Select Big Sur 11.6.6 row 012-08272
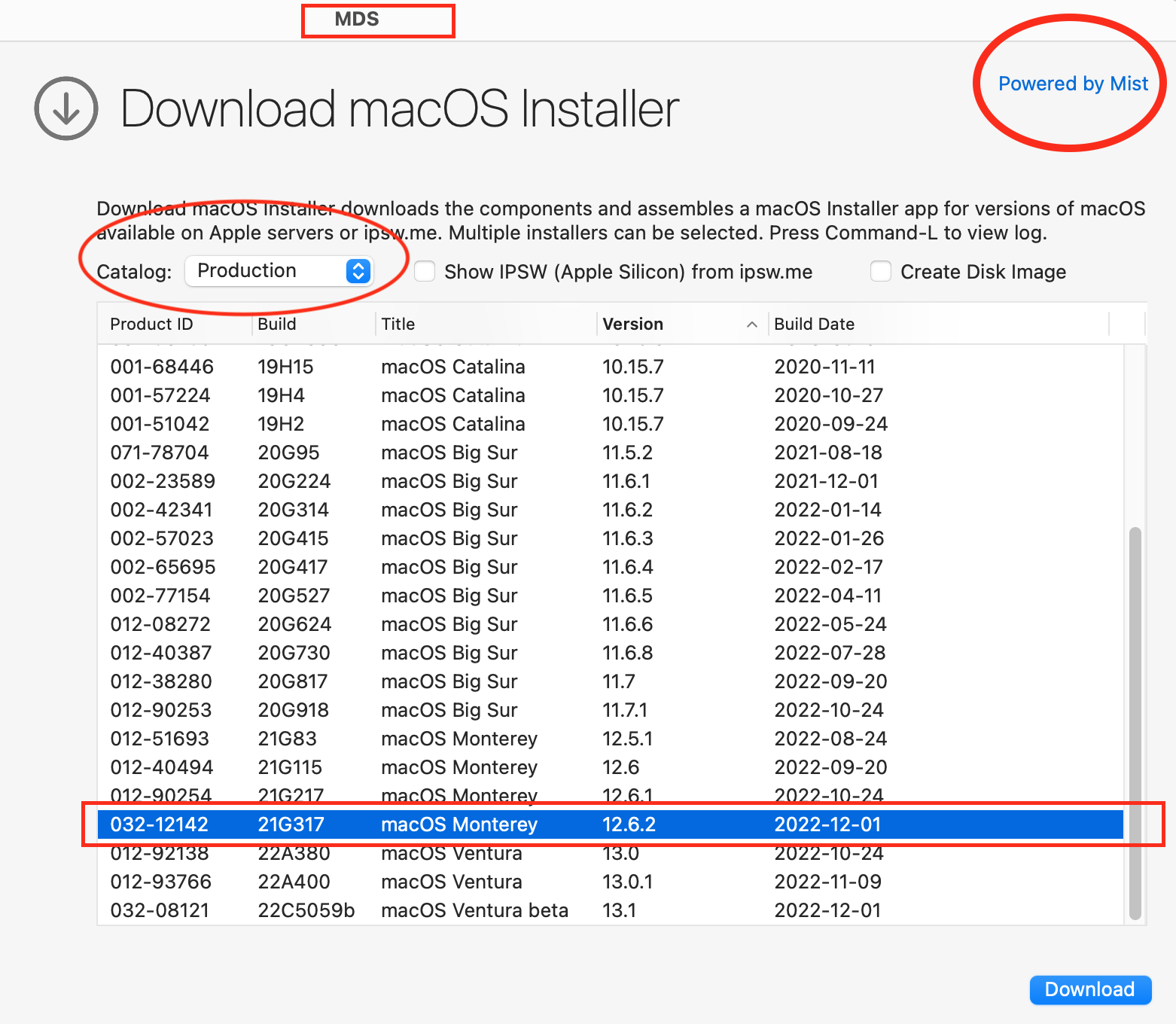 [611, 624]
